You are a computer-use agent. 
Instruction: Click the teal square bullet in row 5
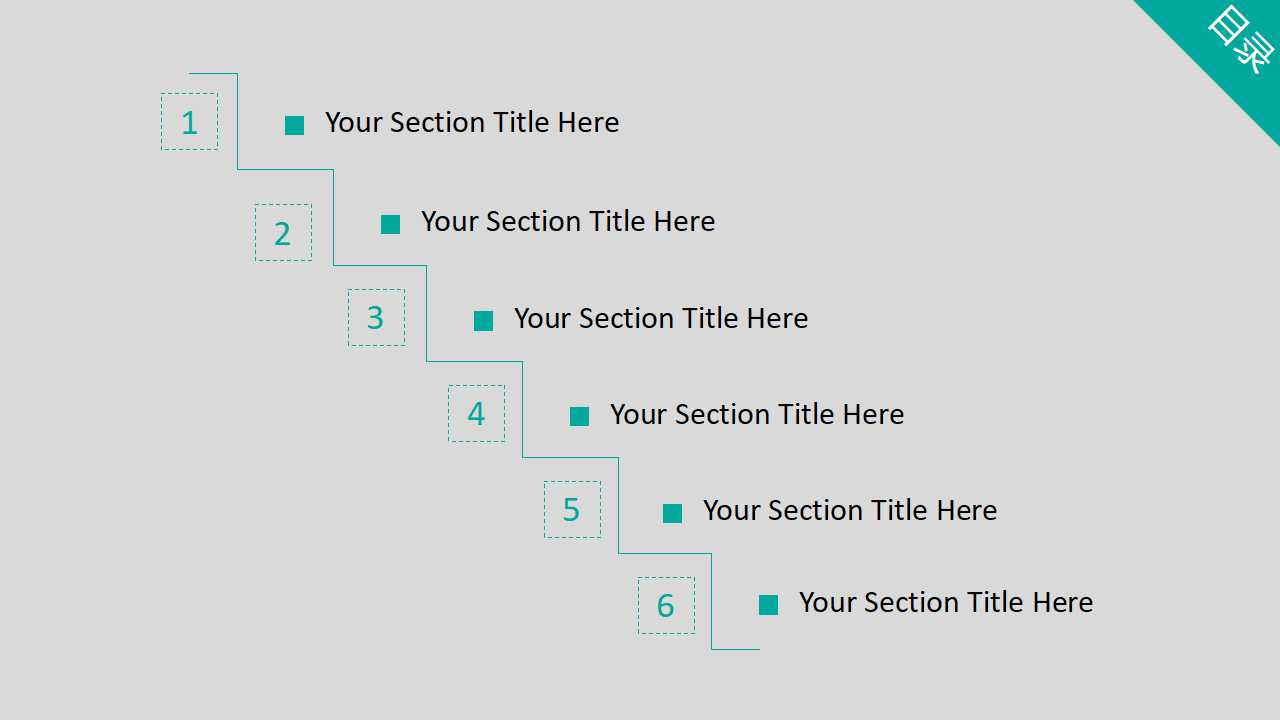tap(672, 513)
